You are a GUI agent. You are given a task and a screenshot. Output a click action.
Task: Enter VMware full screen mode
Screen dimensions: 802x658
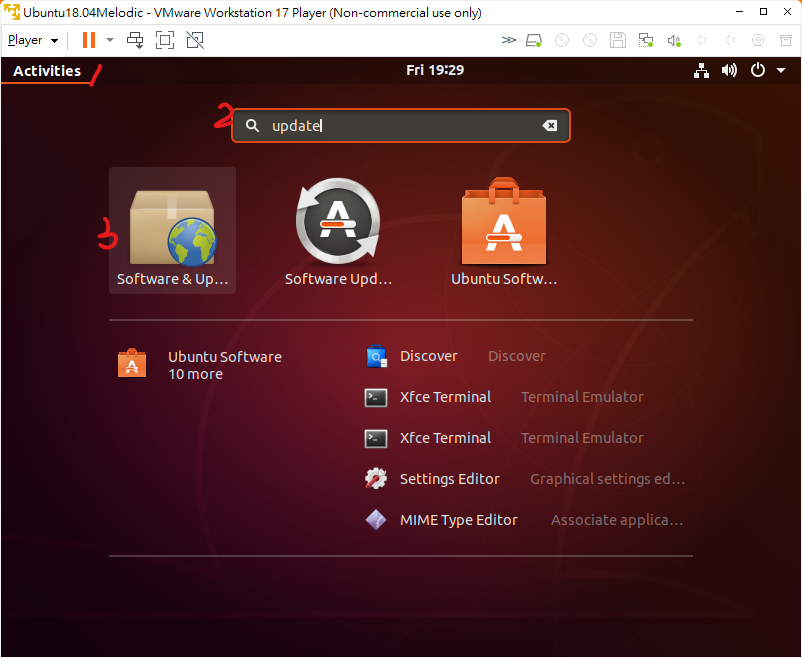pyautogui.click(x=165, y=40)
